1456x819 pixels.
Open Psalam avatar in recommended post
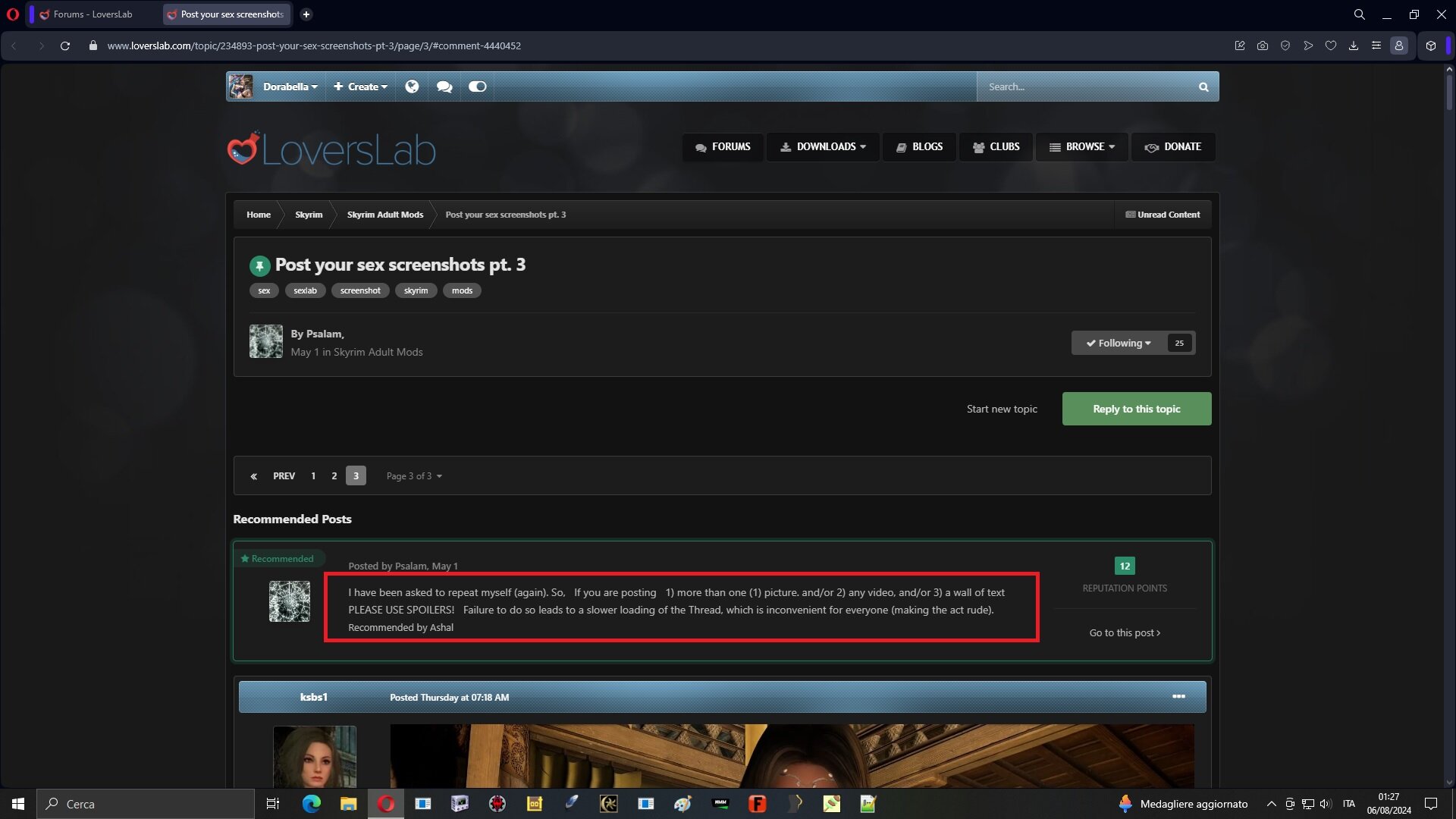coord(290,601)
